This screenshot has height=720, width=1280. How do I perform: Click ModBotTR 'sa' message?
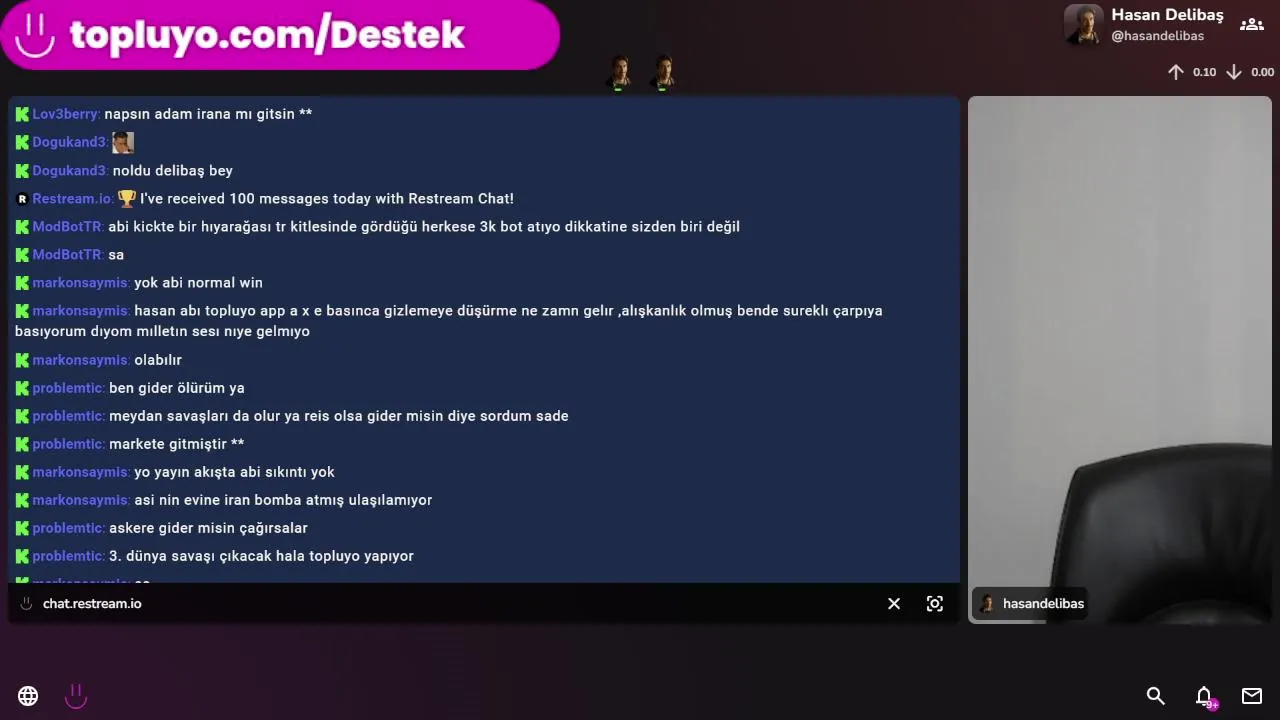coord(116,255)
